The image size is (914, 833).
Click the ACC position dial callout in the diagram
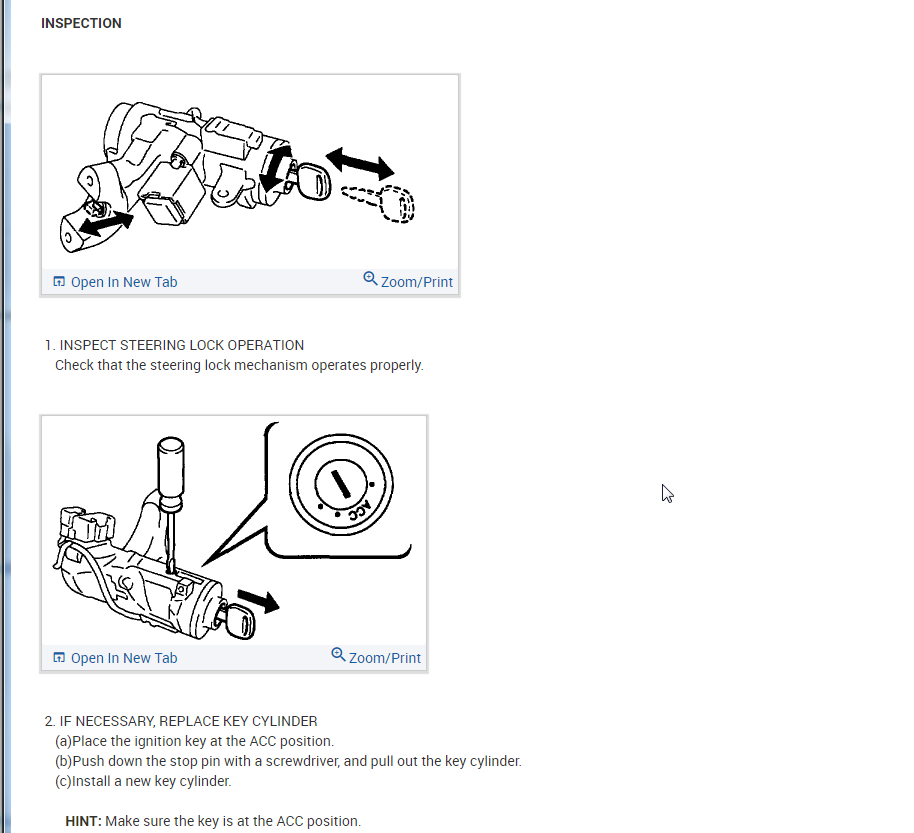tap(341, 484)
